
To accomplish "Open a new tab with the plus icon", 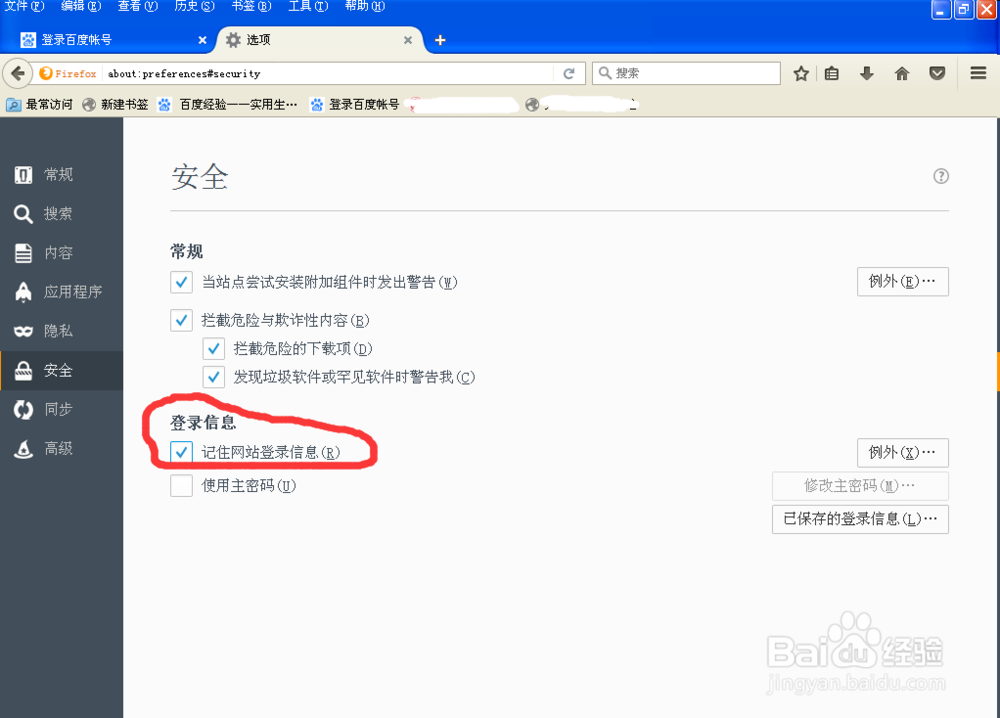I will (440, 40).
